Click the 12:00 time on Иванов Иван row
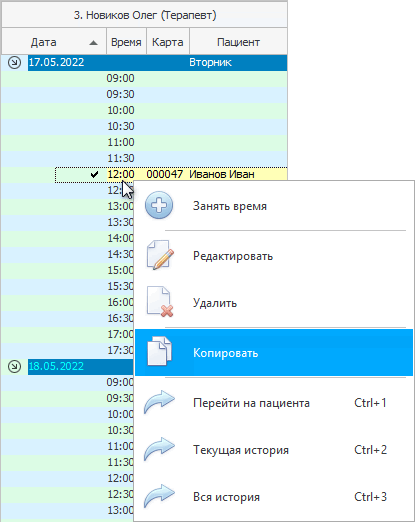Viewport: 415px width, 522px height. click(x=121, y=174)
